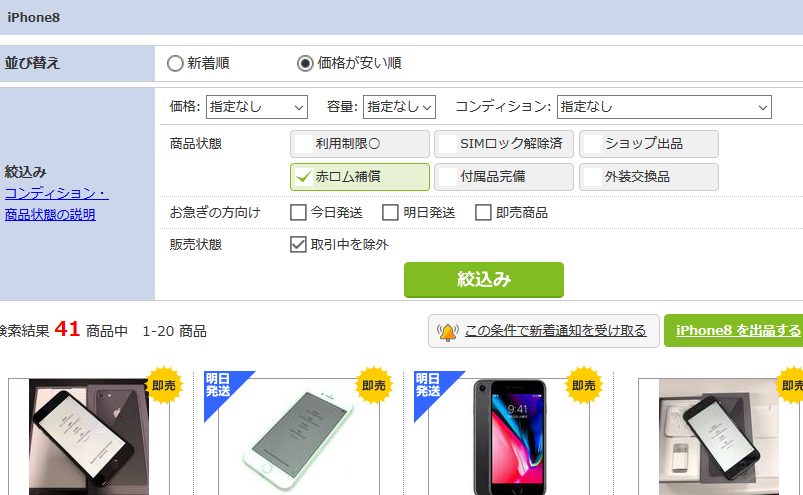Click the 即売 badge on first product
Image resolution: width=803 pixels, height=495 pixels.
click(x=164, y=385)
